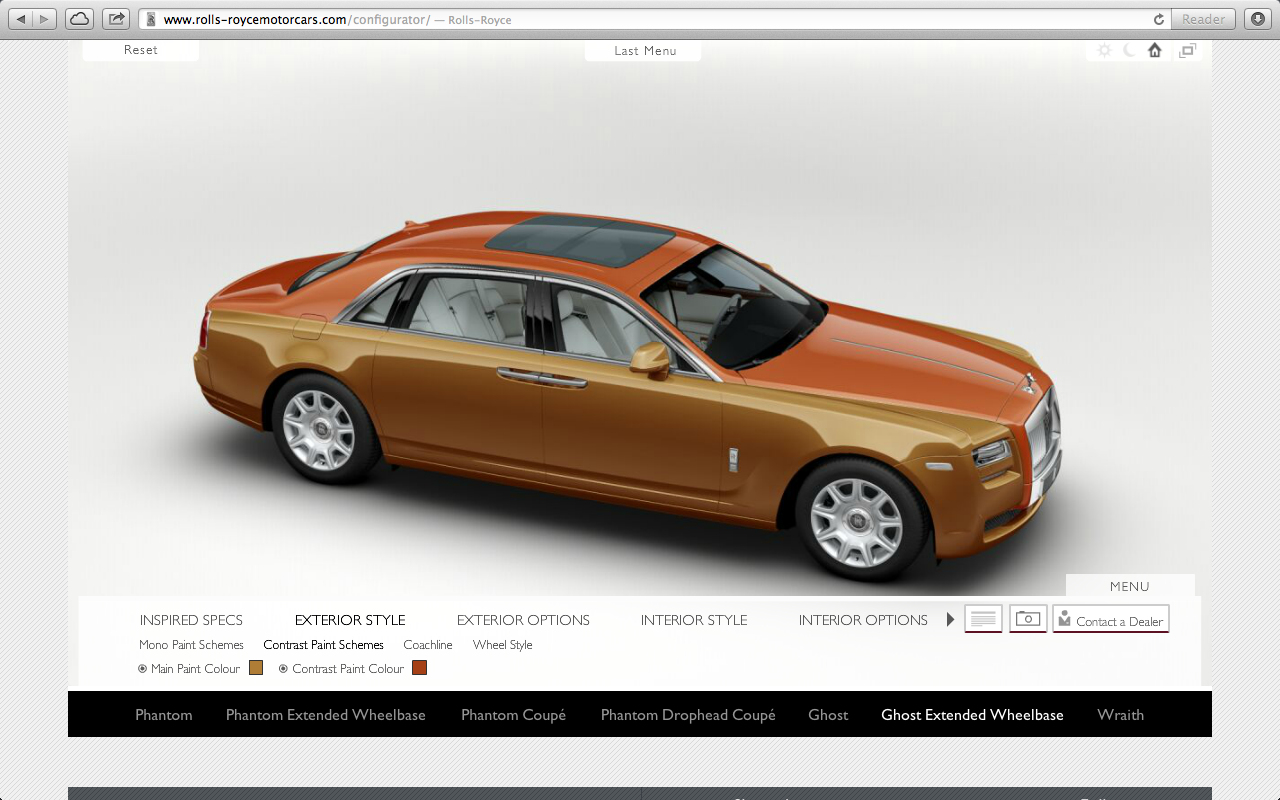
Task: Open the Interior Style menu
Action: (694, 620)
